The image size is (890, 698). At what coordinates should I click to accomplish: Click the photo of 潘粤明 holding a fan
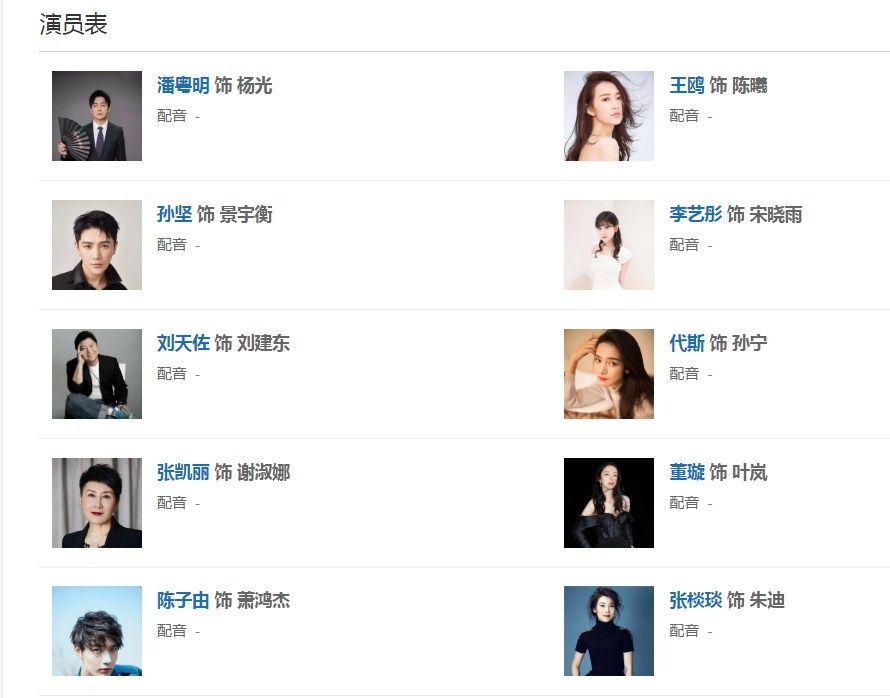(x=97, y=116)
